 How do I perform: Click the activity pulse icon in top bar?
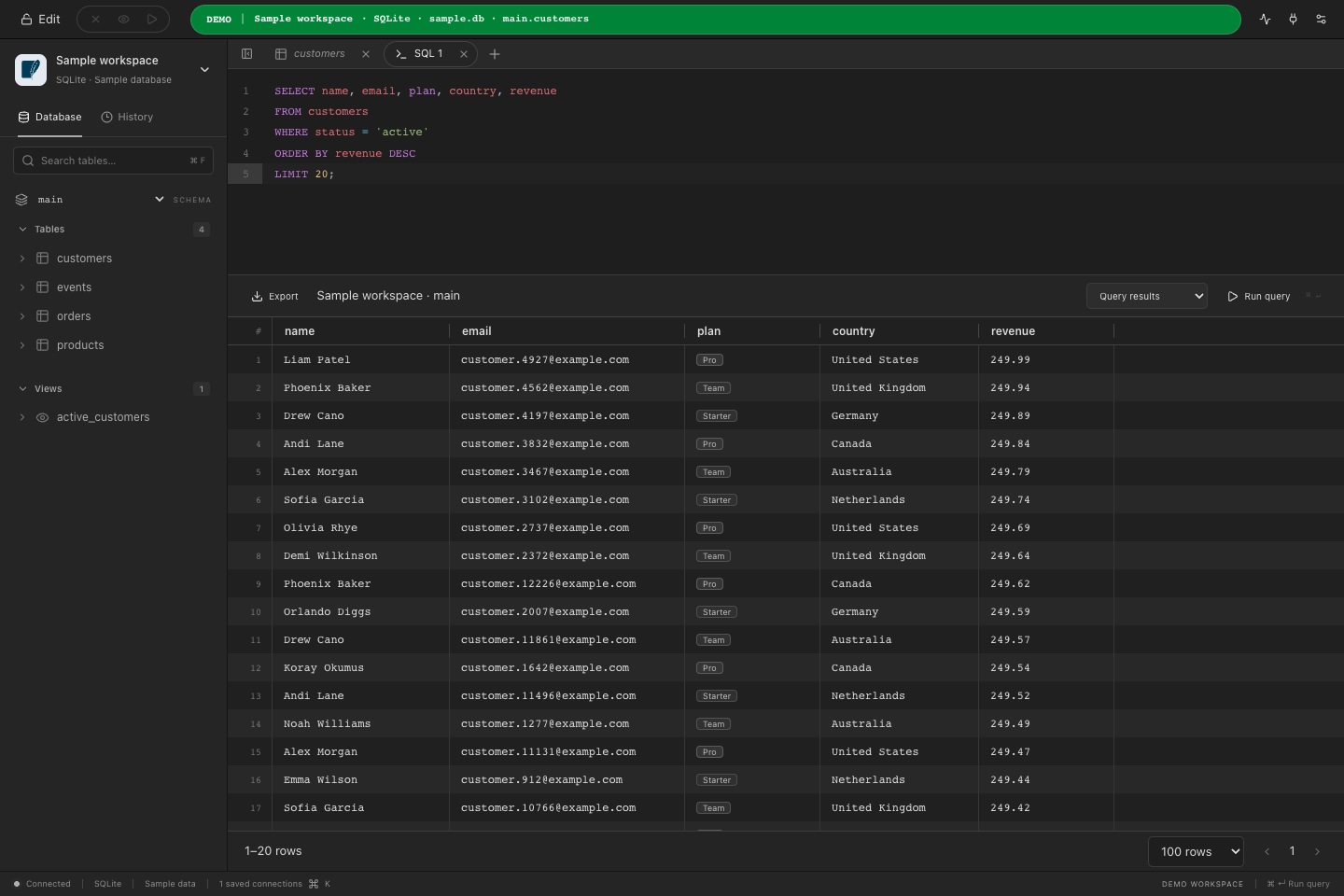(x=1265, y=19)
